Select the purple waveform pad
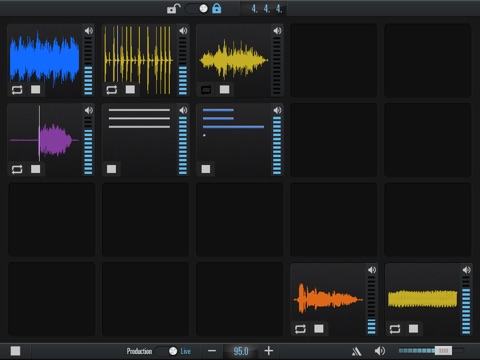The height and width of the screenshot is (360, 480). 45,139
